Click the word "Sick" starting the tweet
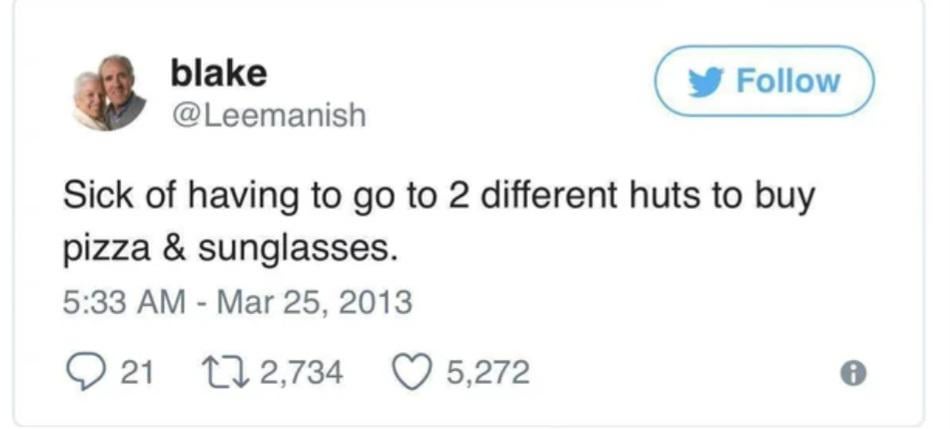 click(x=96, y=194)
